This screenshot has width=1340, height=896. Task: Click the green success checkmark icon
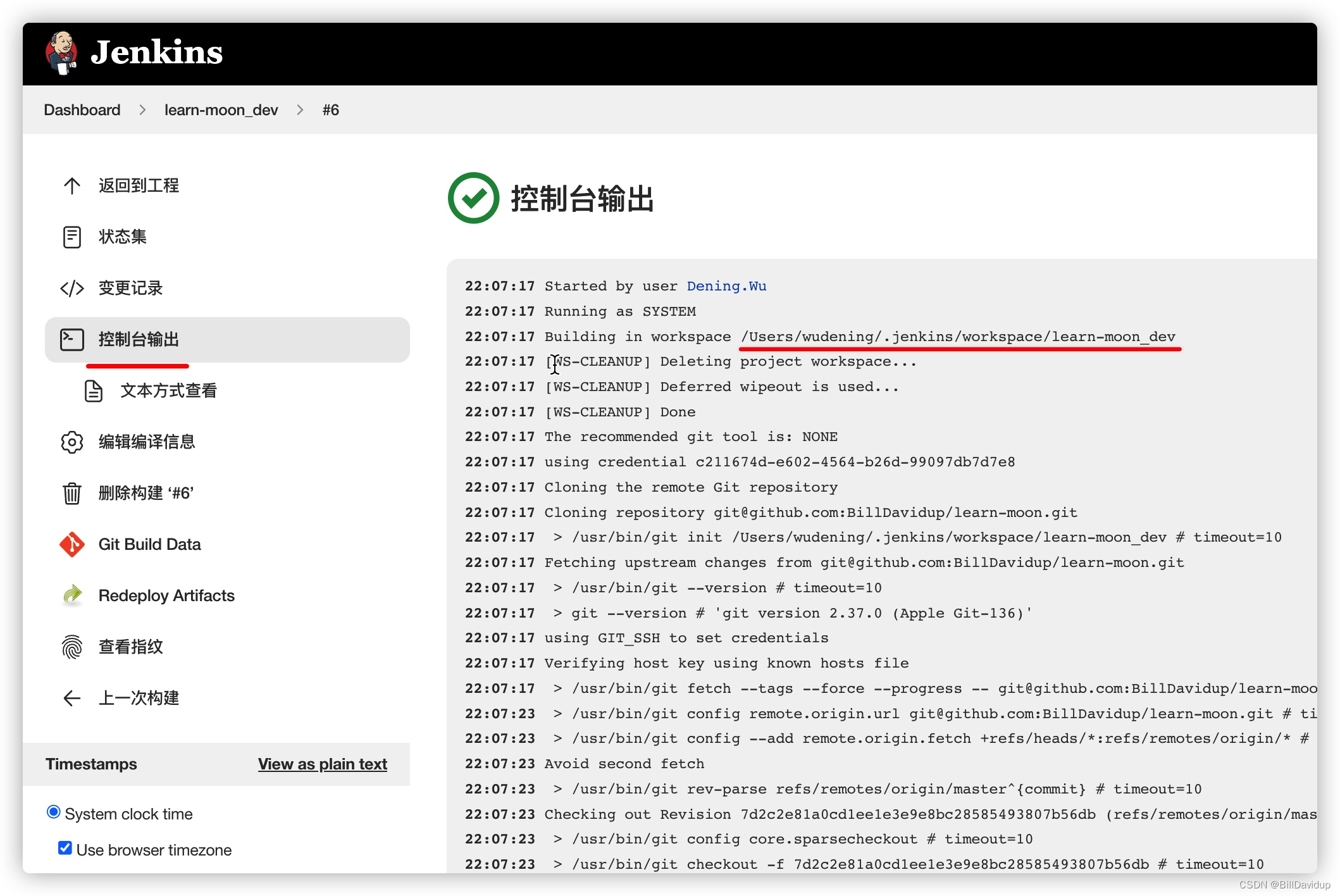[473, 198]
